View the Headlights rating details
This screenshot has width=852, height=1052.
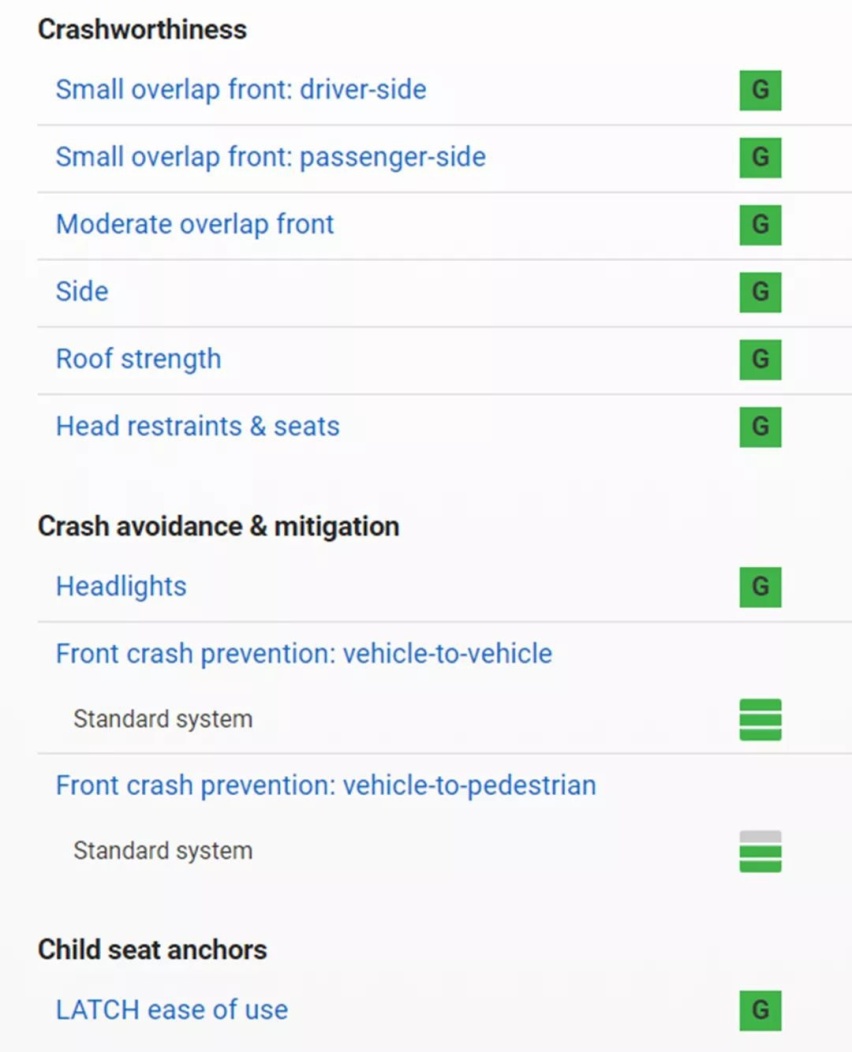click(121, 587)
